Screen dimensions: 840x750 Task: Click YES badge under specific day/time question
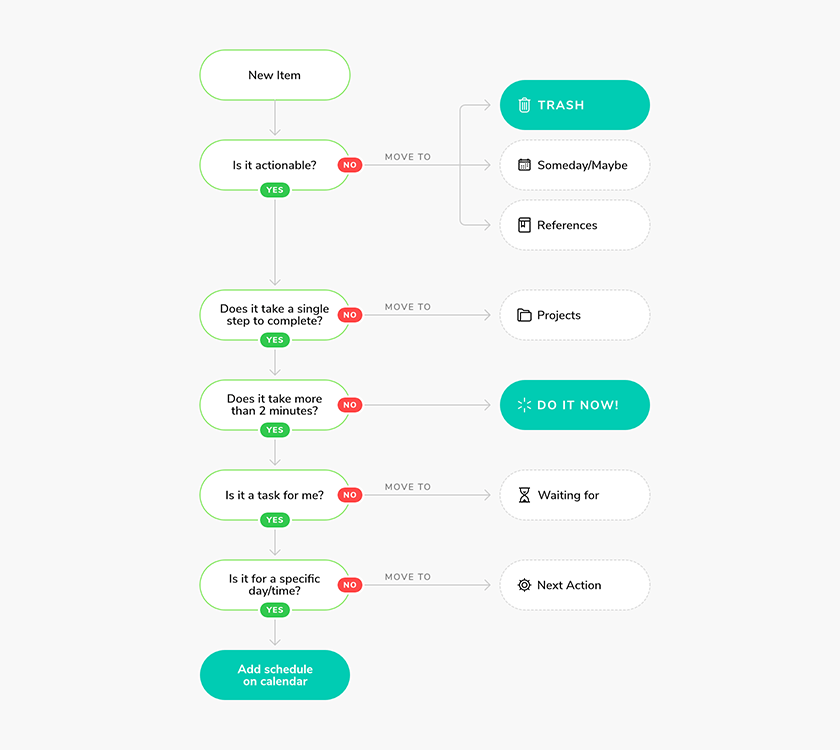275,610
